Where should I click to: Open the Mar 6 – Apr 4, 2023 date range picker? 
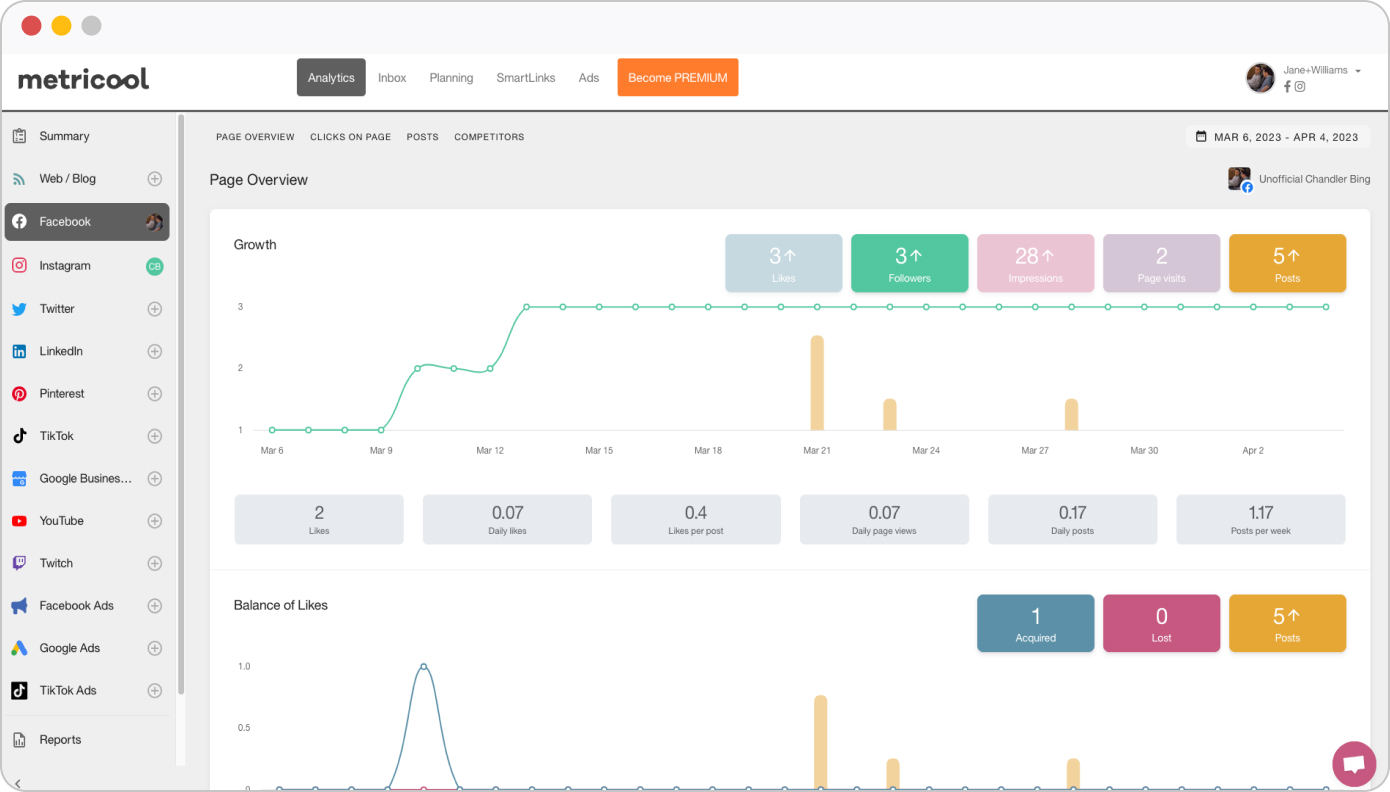[1278, 137]
